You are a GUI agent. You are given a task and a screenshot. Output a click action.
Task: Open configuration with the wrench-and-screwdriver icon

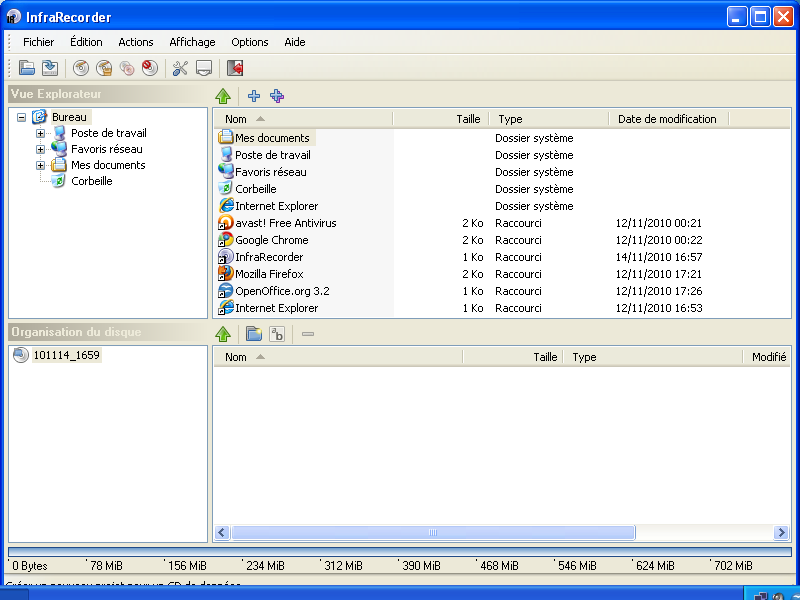coord(180,68)
